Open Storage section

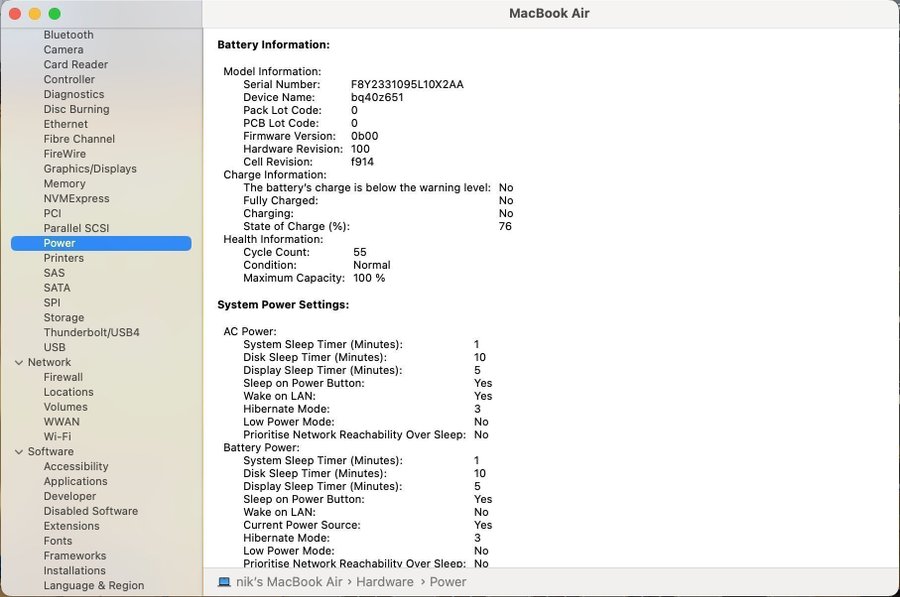(64, 318)
